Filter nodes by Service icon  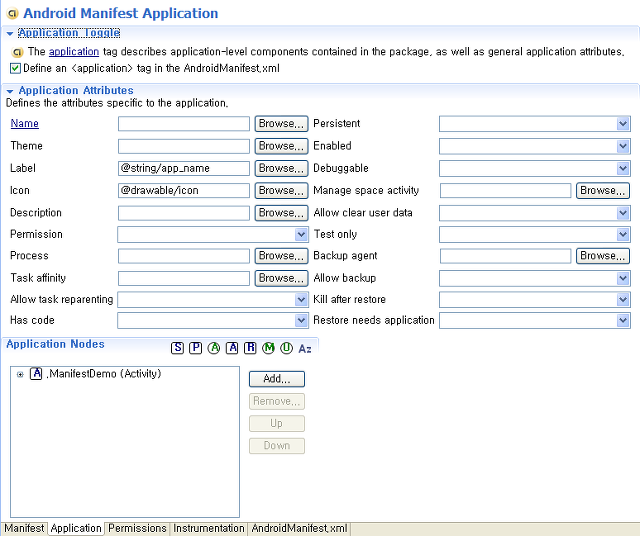tap(177, 348)
